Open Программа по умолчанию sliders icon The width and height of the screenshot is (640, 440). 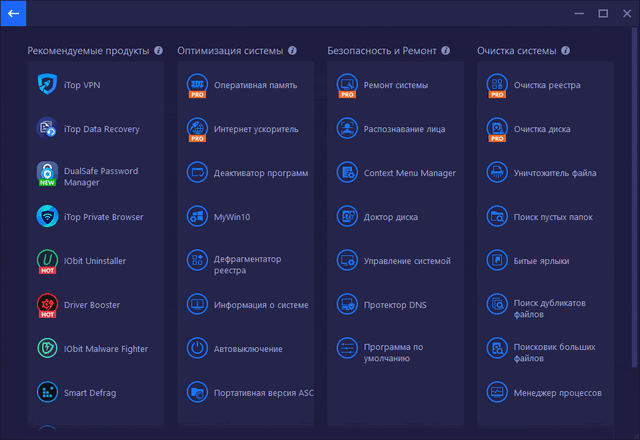347,348
